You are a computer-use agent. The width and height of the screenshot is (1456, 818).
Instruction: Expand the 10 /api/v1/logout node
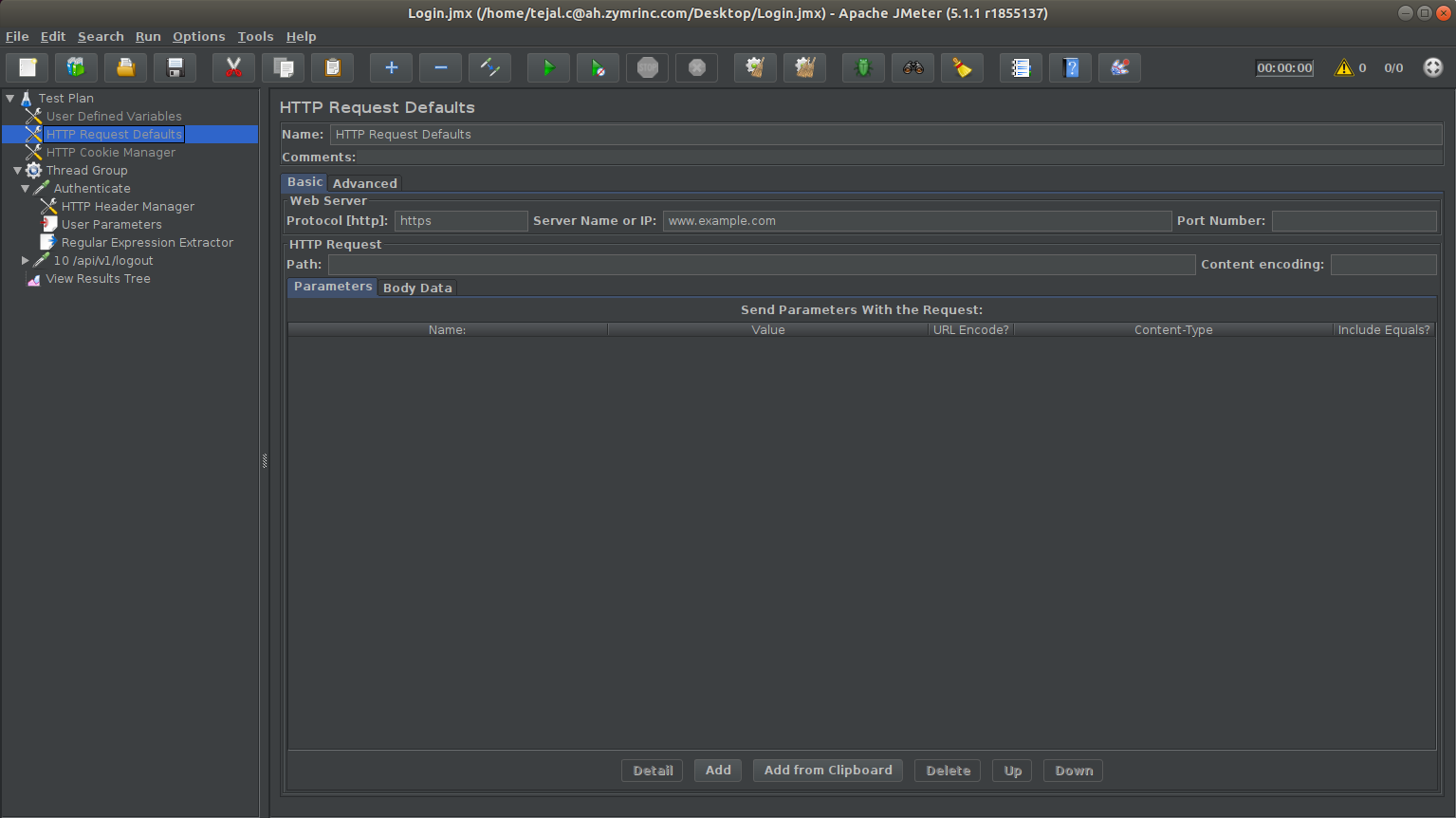(26, 260)
